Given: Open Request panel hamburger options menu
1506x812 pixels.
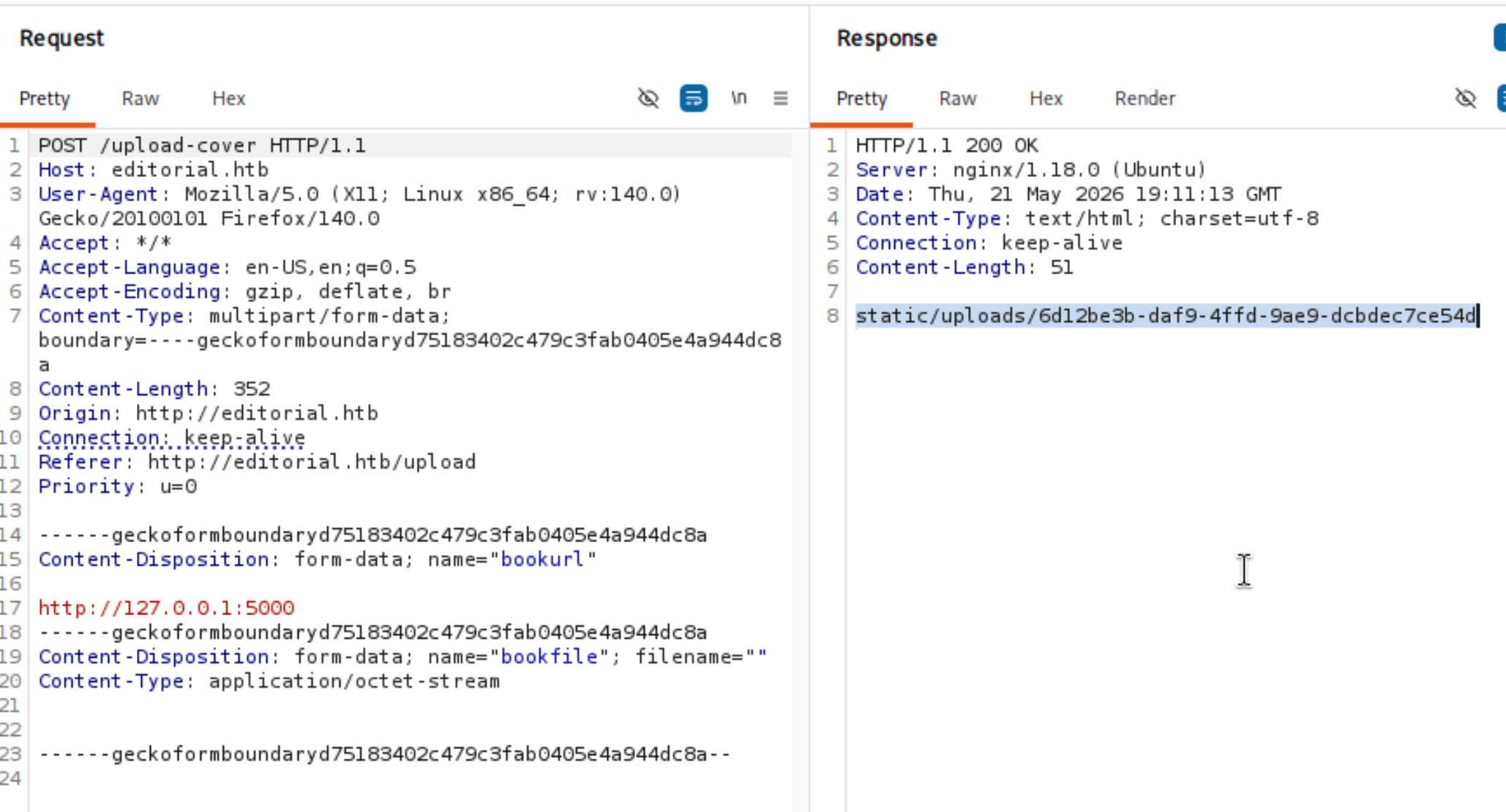Looking at the screenshot, I should click(x=781, y=98).
